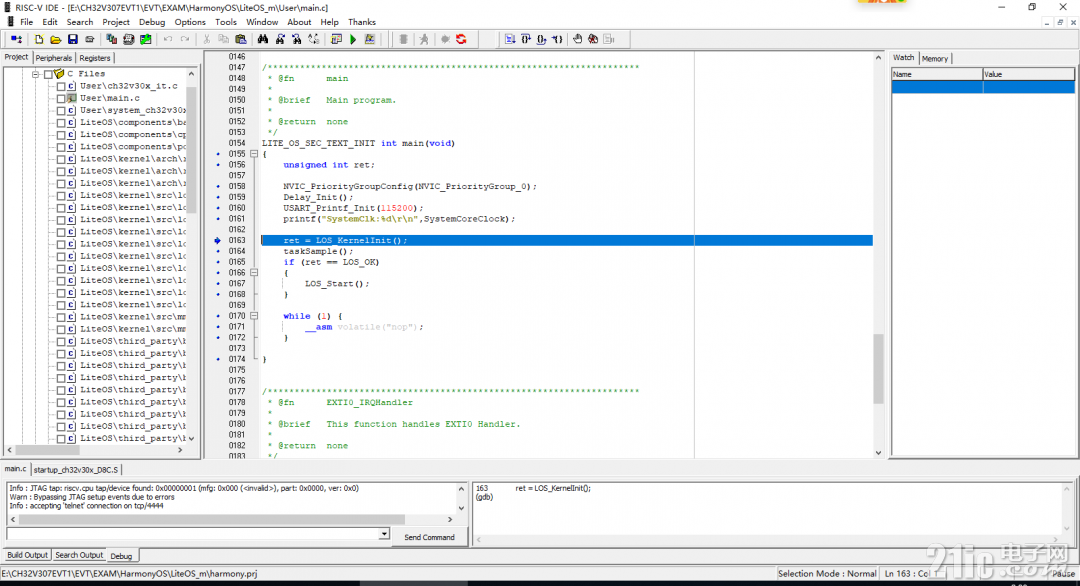Click the yellow folder icon for C Files
Viewport: 1080px width, 586px height.
59,74
